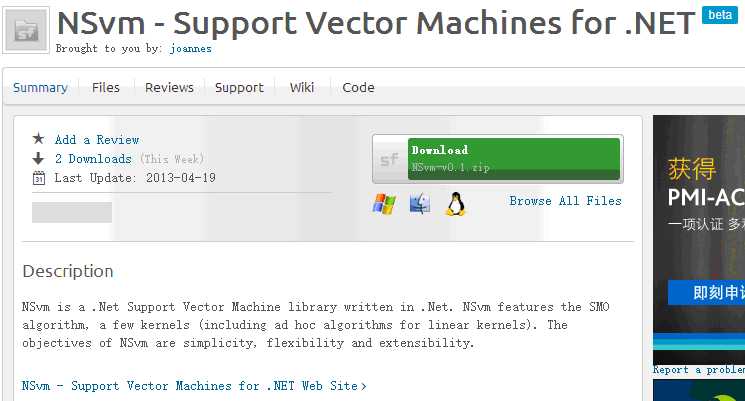Screen dimensions: 745x401
Task: Go to the Support tab
Action: (239, 88)
